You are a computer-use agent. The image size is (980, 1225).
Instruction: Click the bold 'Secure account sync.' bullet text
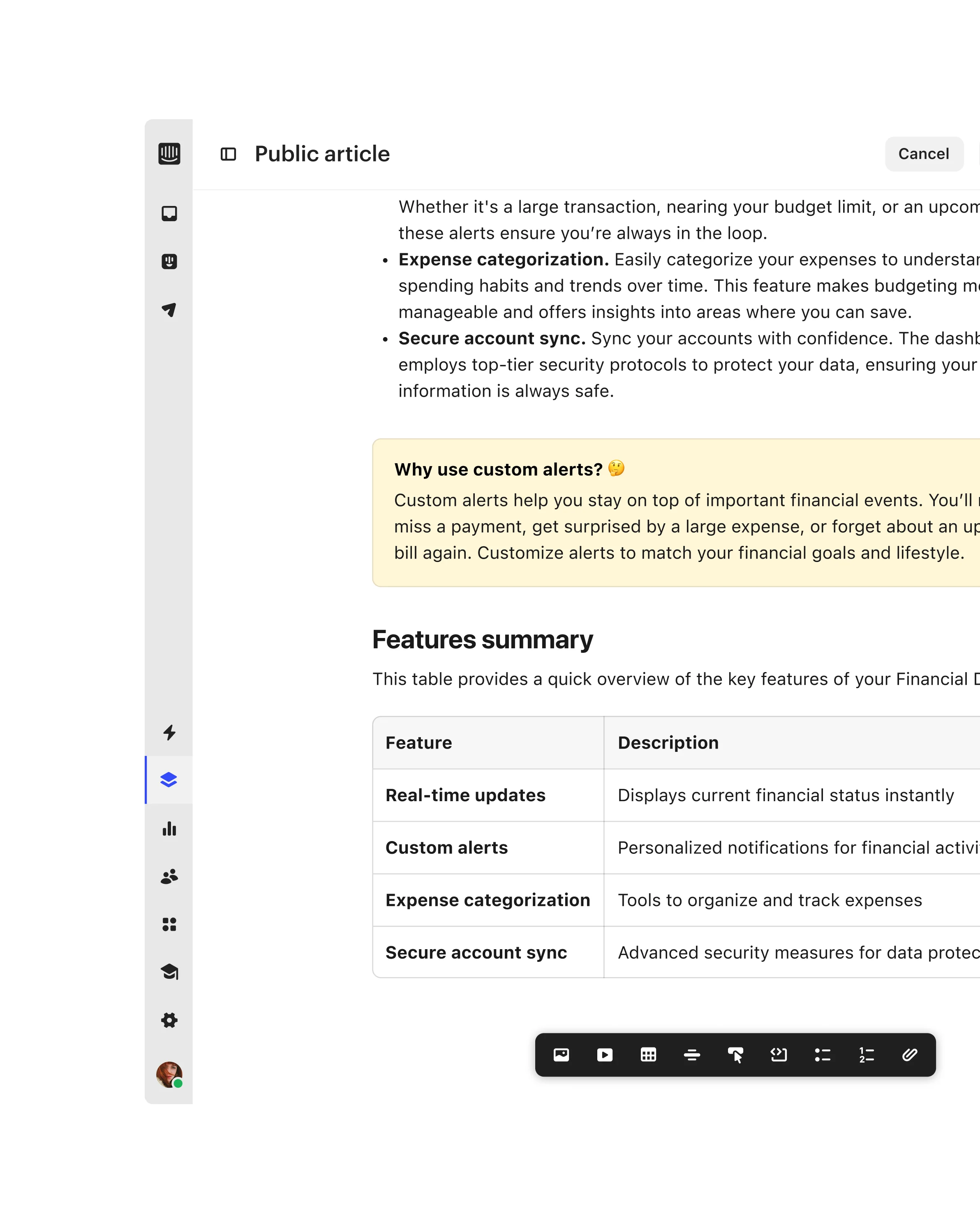[x=492, y=339]
